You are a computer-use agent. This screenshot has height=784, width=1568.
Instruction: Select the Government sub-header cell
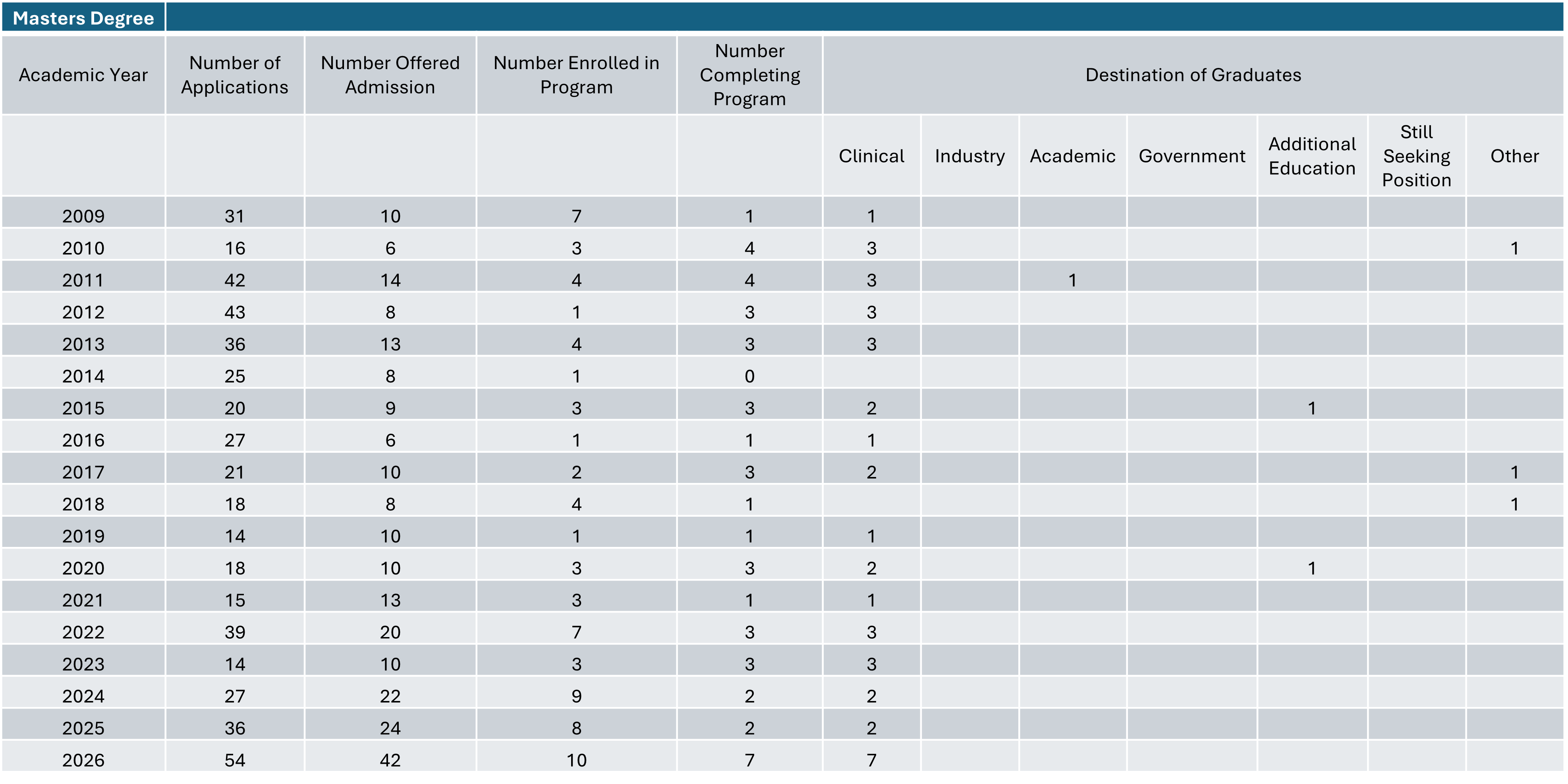(x=1192, y=156)
